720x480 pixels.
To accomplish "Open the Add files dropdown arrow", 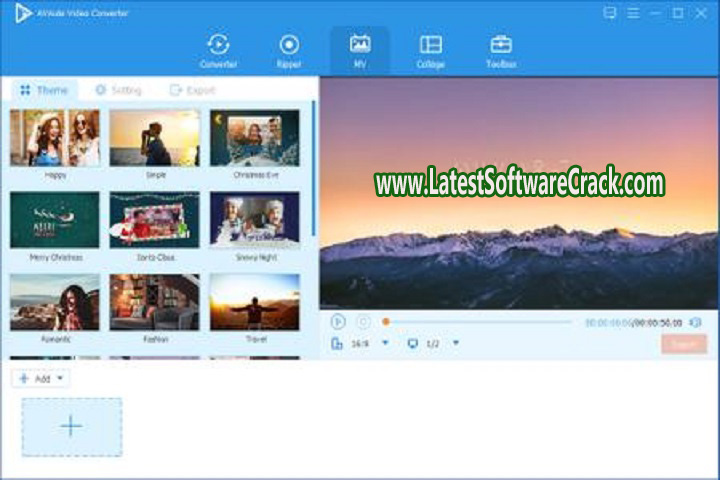I will click(x=61, y=379).
